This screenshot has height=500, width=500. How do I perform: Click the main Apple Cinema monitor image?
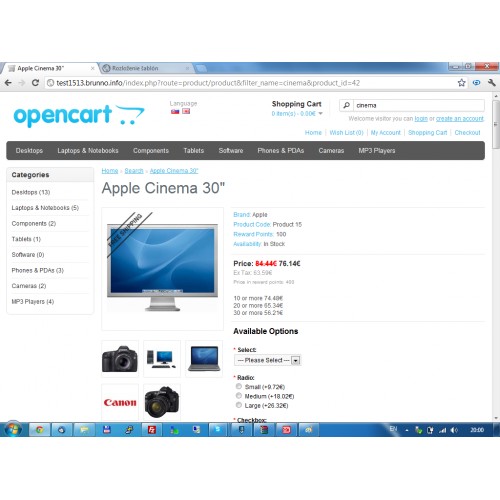pyautogui.click(x=162, y=269)
